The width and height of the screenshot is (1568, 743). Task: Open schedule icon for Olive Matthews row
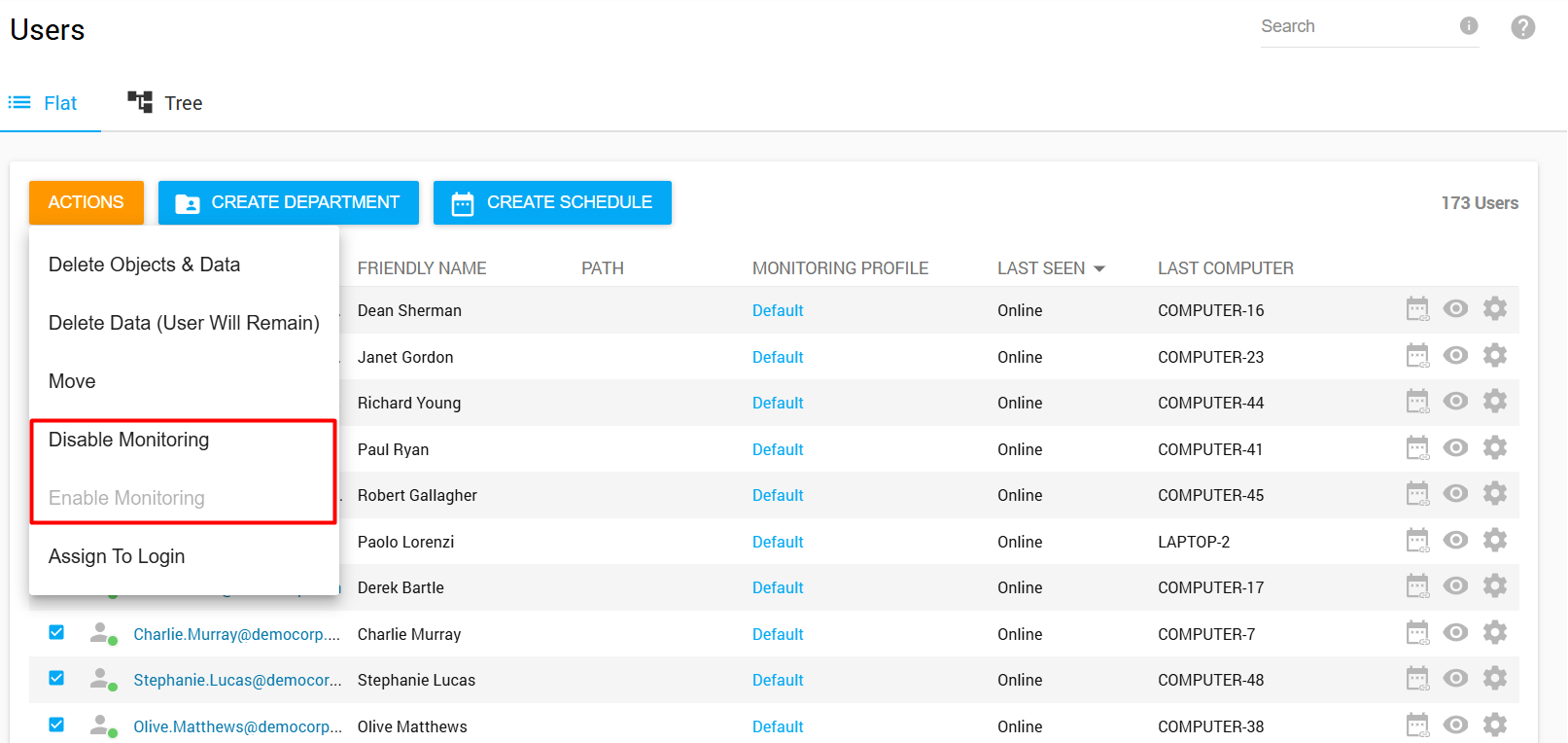(x=1417, y=725)
